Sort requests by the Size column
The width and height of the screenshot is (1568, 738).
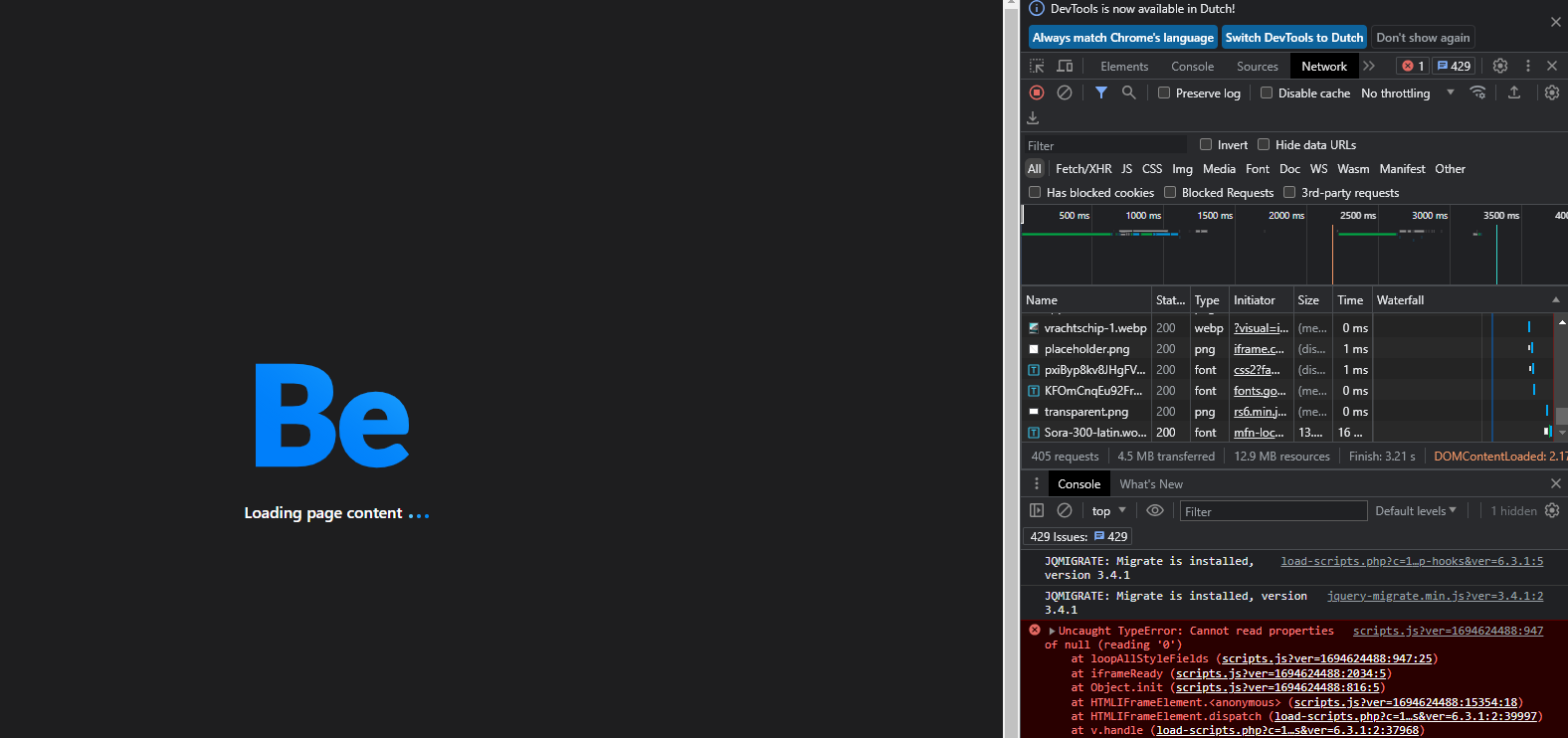(1312, 299)
